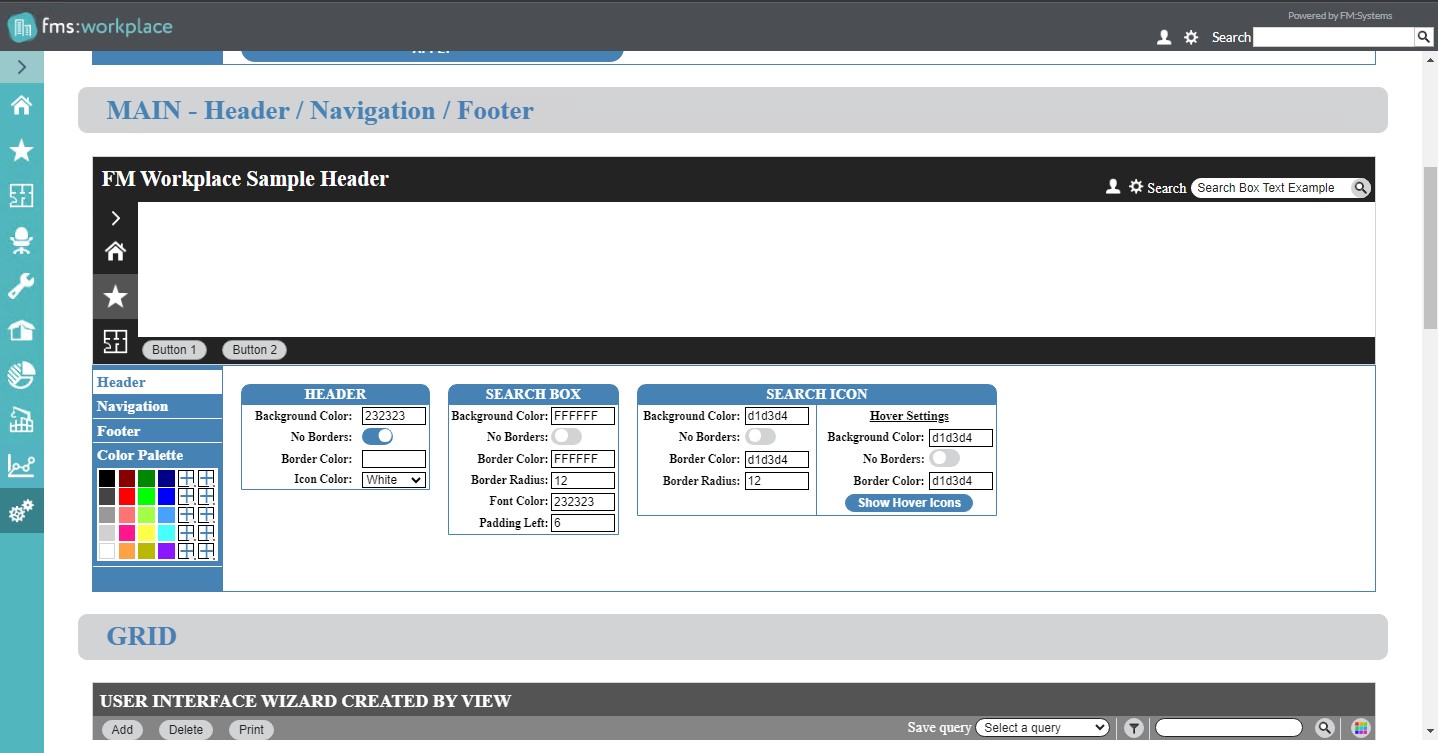Open the line chart reports icon
1438x753 pixels.
point(21,466)
